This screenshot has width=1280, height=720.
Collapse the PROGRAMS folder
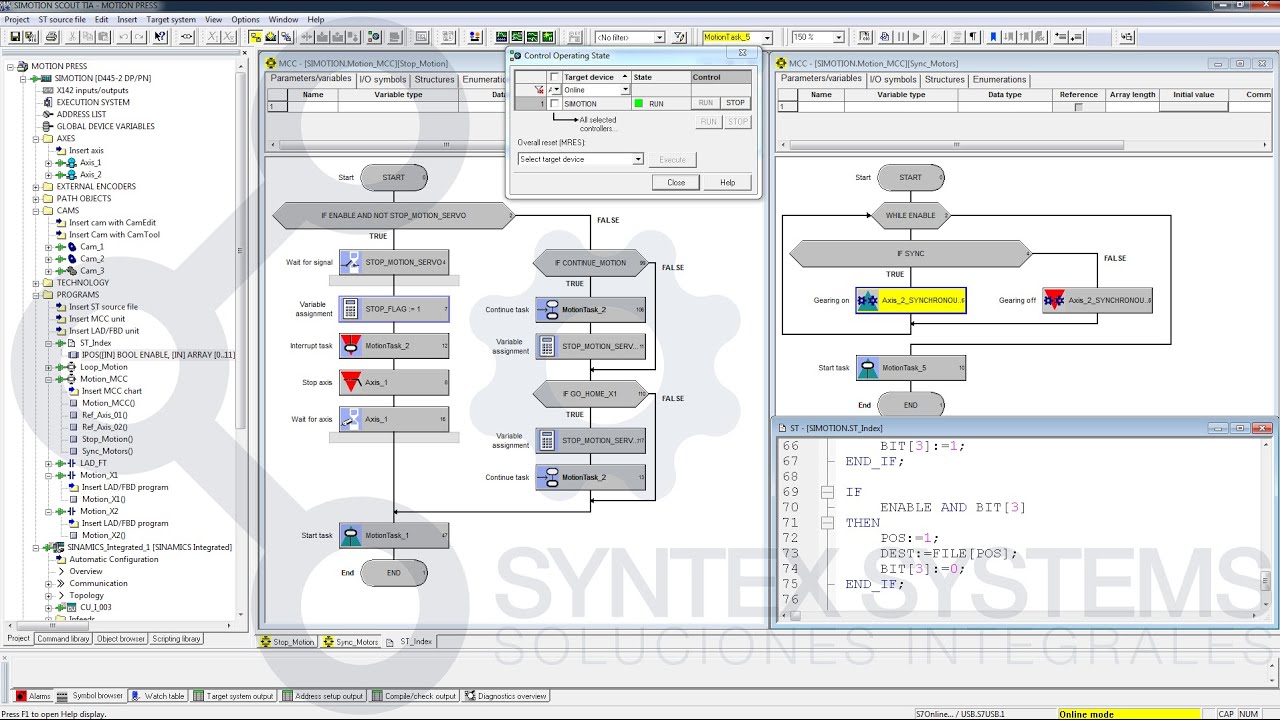[36, 294]
